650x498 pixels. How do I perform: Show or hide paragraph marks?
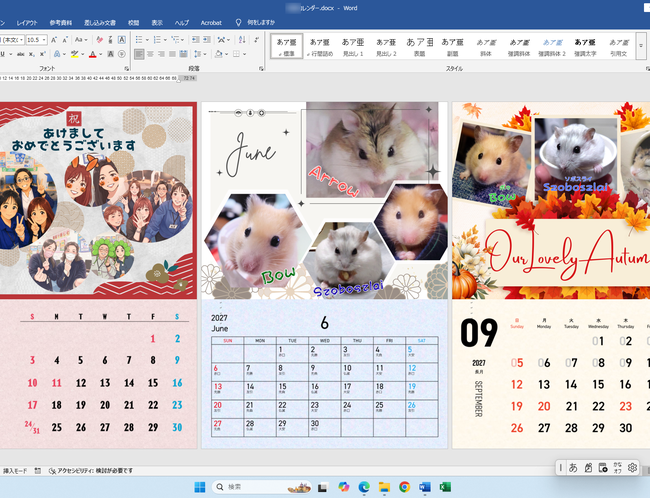point(257,40)
